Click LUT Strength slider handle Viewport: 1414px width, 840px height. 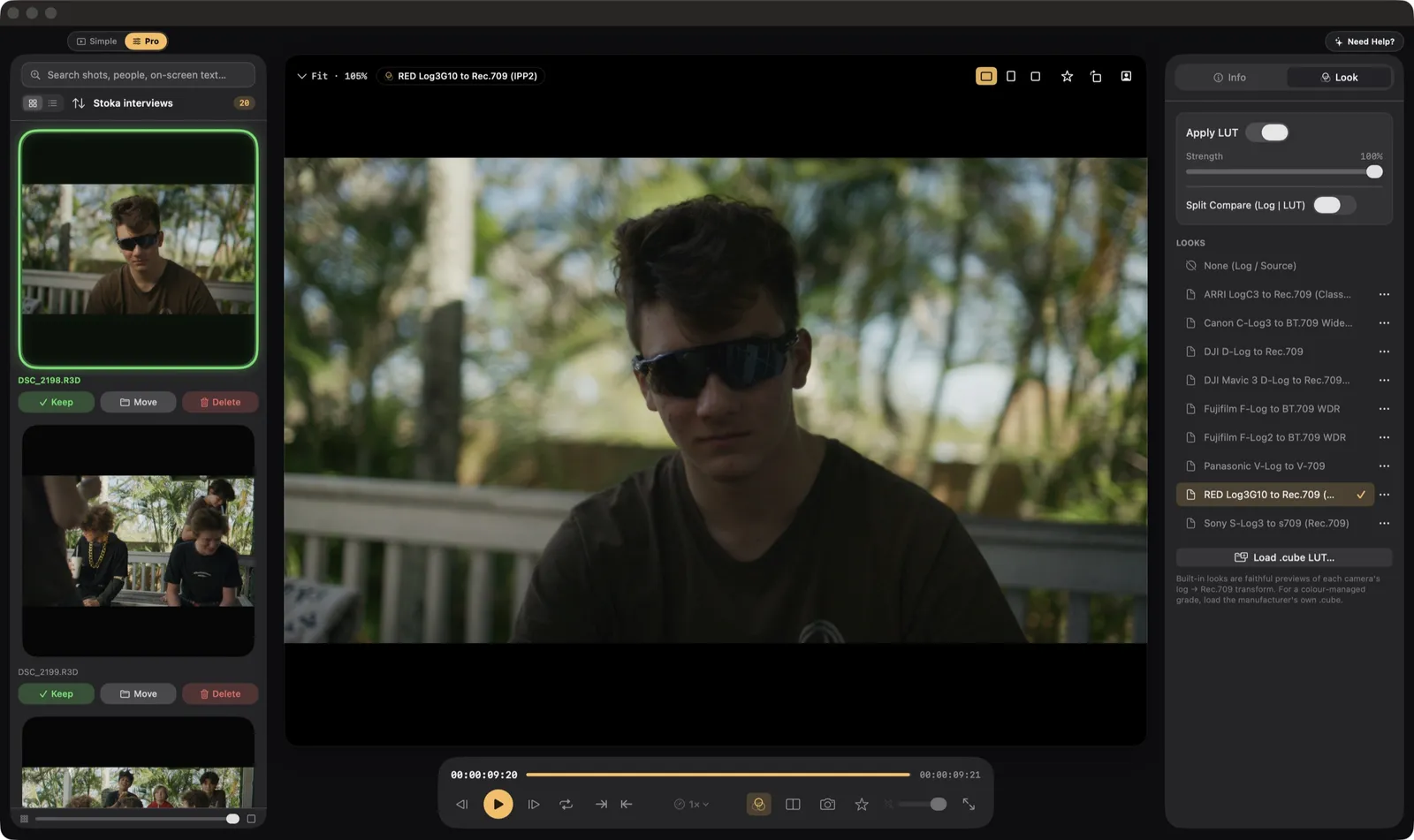pyautogui.click(x=1374, y=172)
